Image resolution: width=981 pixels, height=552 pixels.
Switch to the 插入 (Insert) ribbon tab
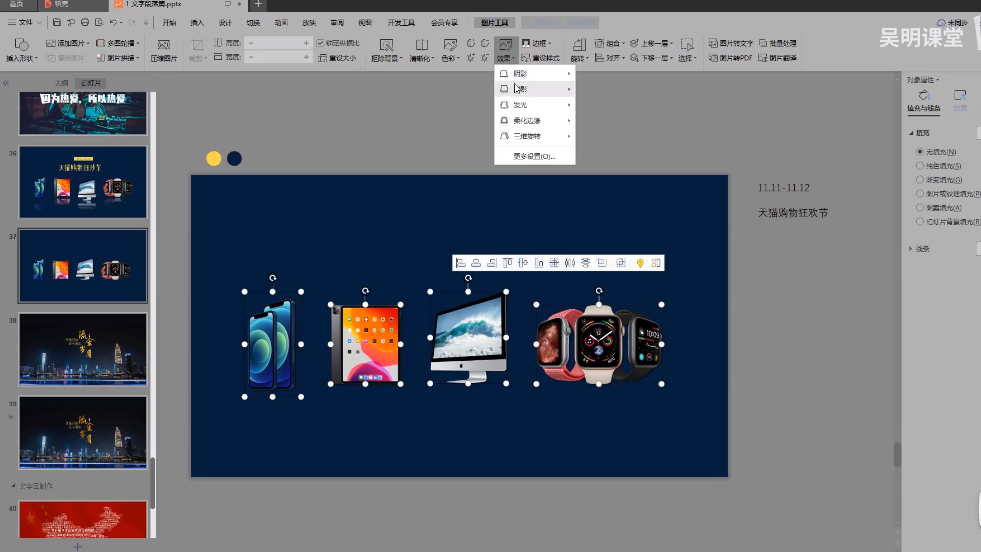[x=197, y=23]
